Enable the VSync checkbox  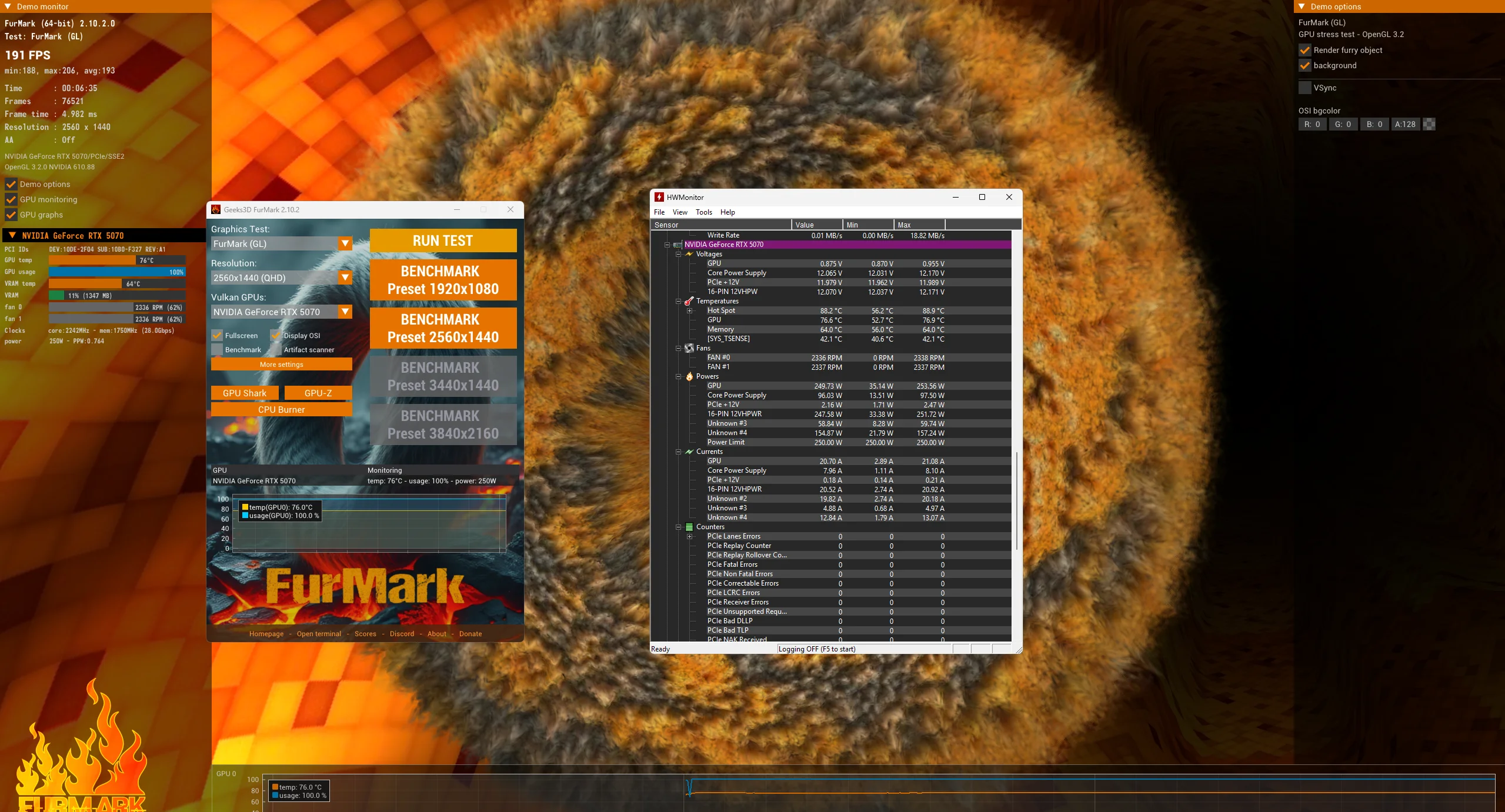[x=1305, y=88]
